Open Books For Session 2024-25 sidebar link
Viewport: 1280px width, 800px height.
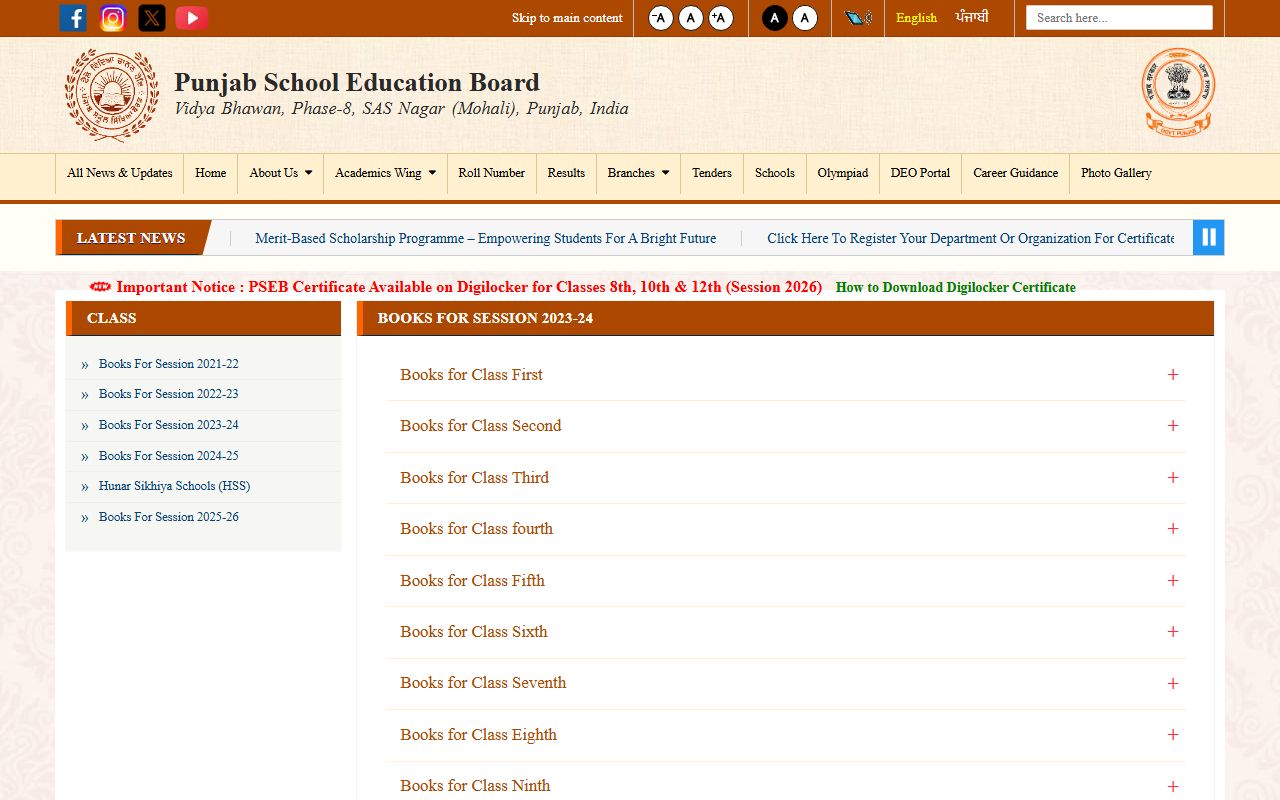click(x=168, y=456)
